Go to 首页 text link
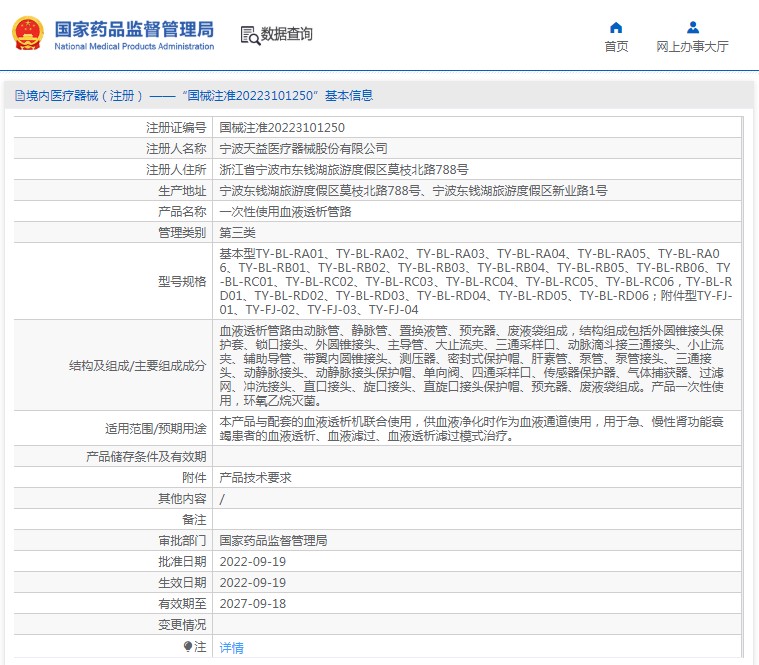 (616, 47)
